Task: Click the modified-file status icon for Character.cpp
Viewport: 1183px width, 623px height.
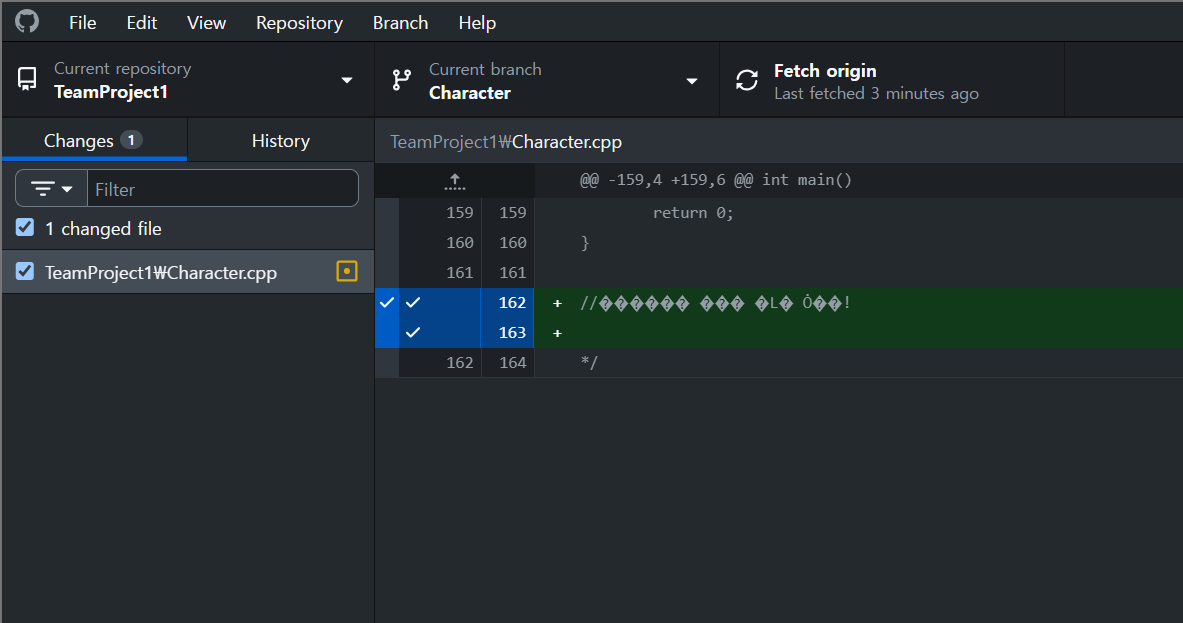Action: pyautogui.click(x=346, y=272)
